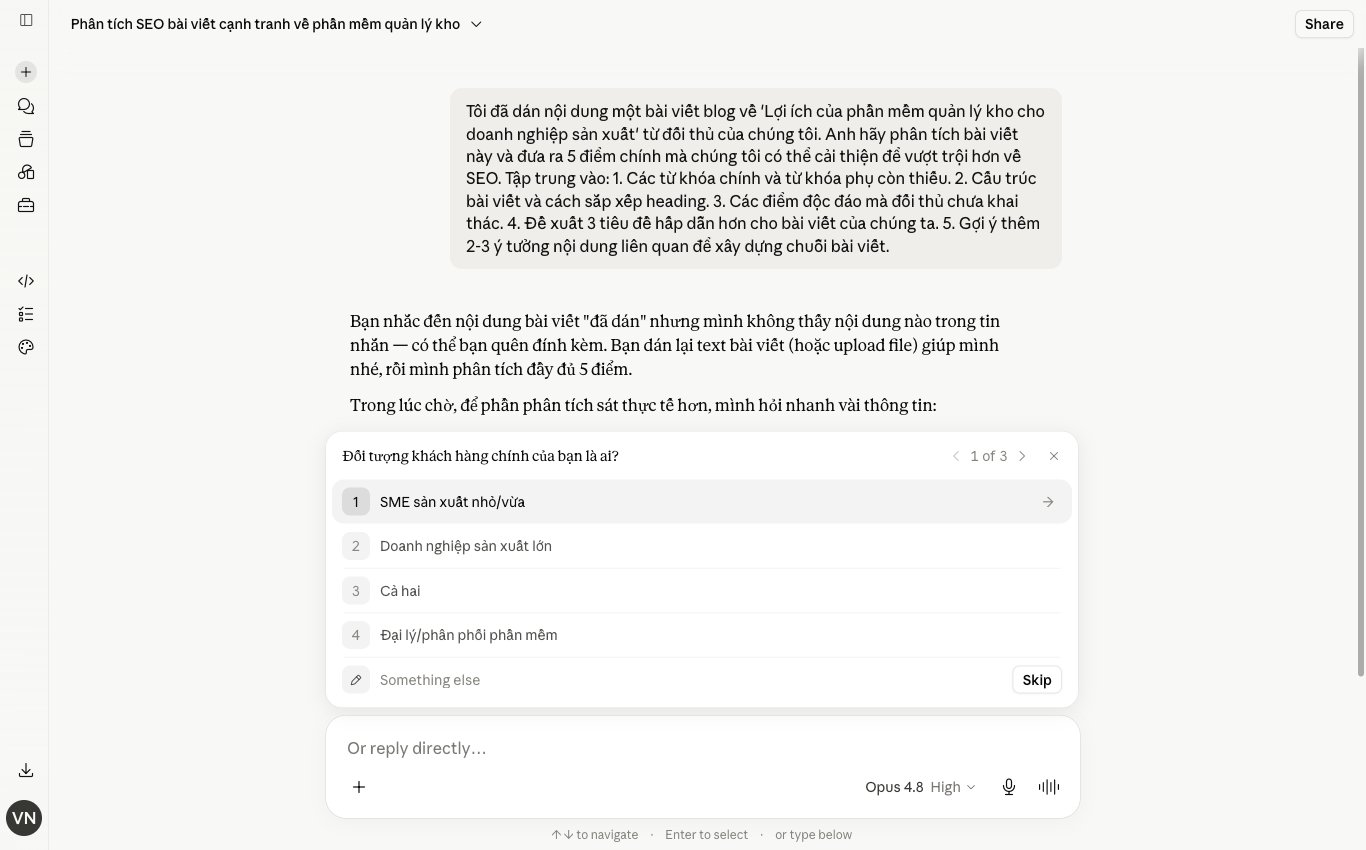Go to next question chevron
The width and height of the screenshot is (1366, 850).
[x=1022, y=456]
